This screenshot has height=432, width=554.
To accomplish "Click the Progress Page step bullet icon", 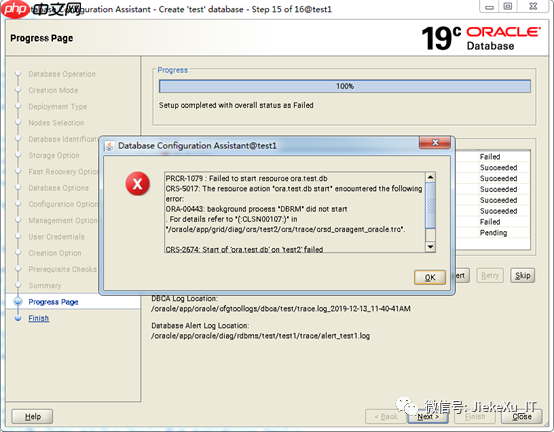I will click(x=18, y=301).
